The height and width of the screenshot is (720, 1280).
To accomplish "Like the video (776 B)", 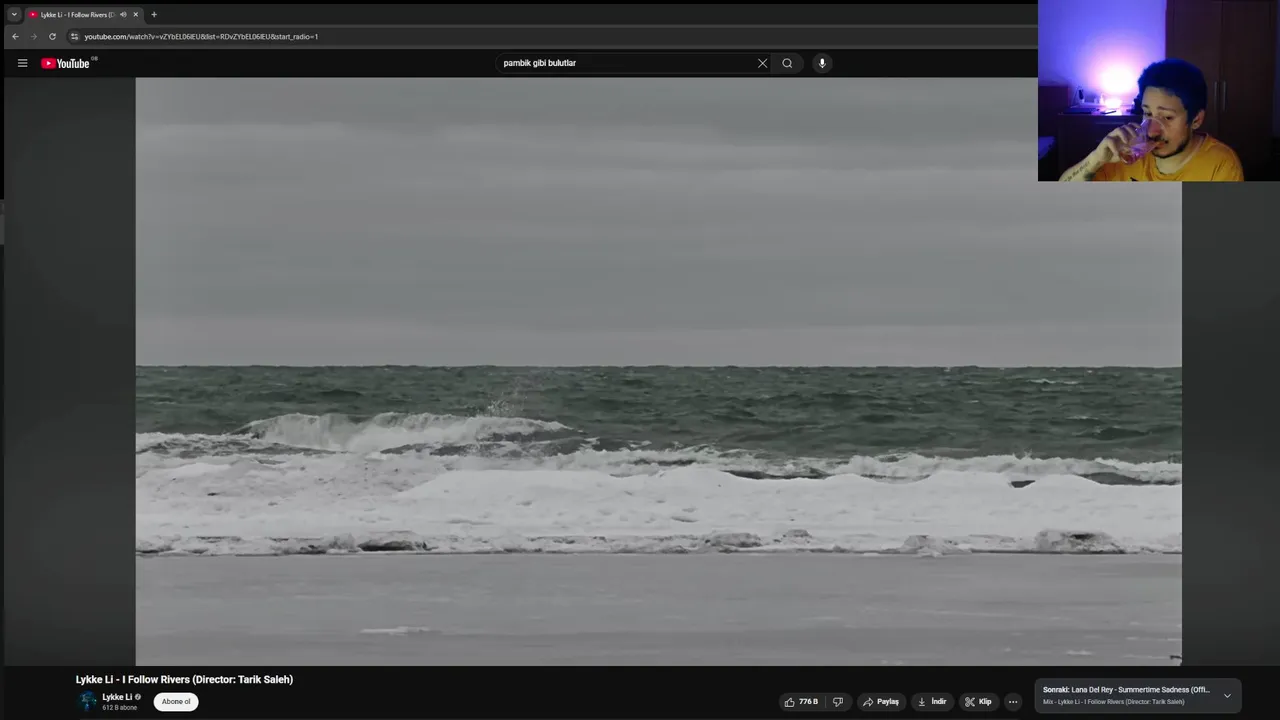I will point(802,702).
